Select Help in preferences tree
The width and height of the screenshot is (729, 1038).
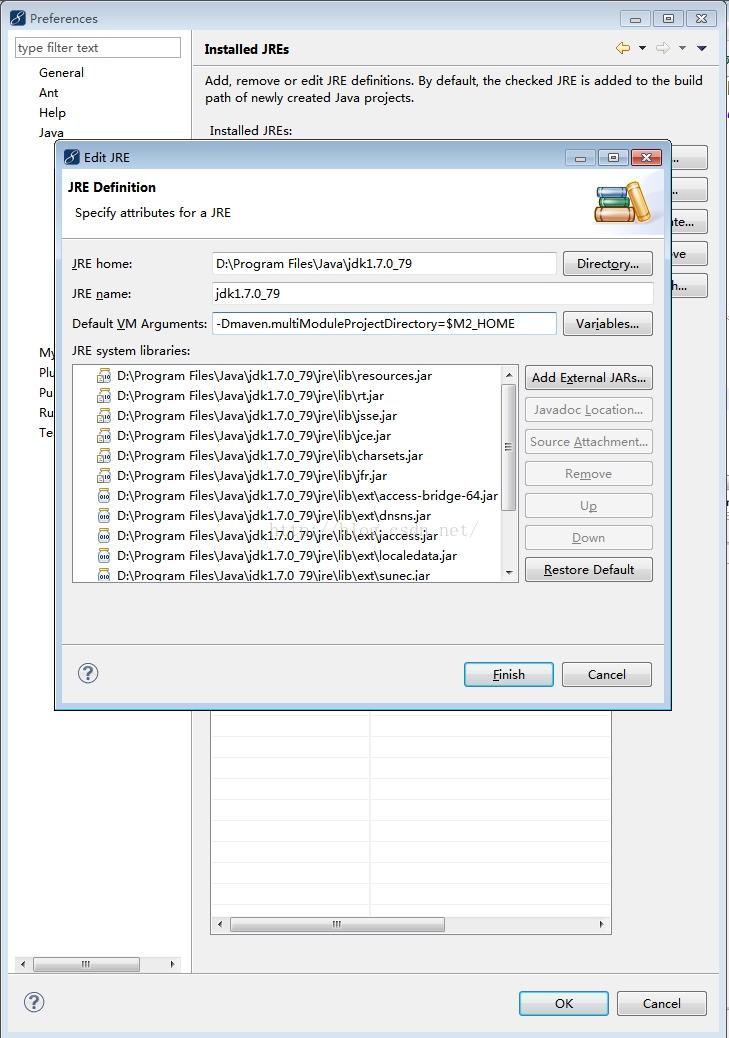[x=52, y=113]
